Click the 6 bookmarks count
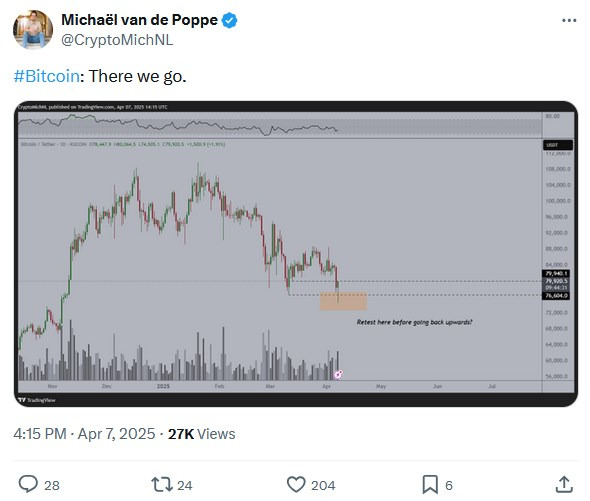590x501 pixels. 449,486
